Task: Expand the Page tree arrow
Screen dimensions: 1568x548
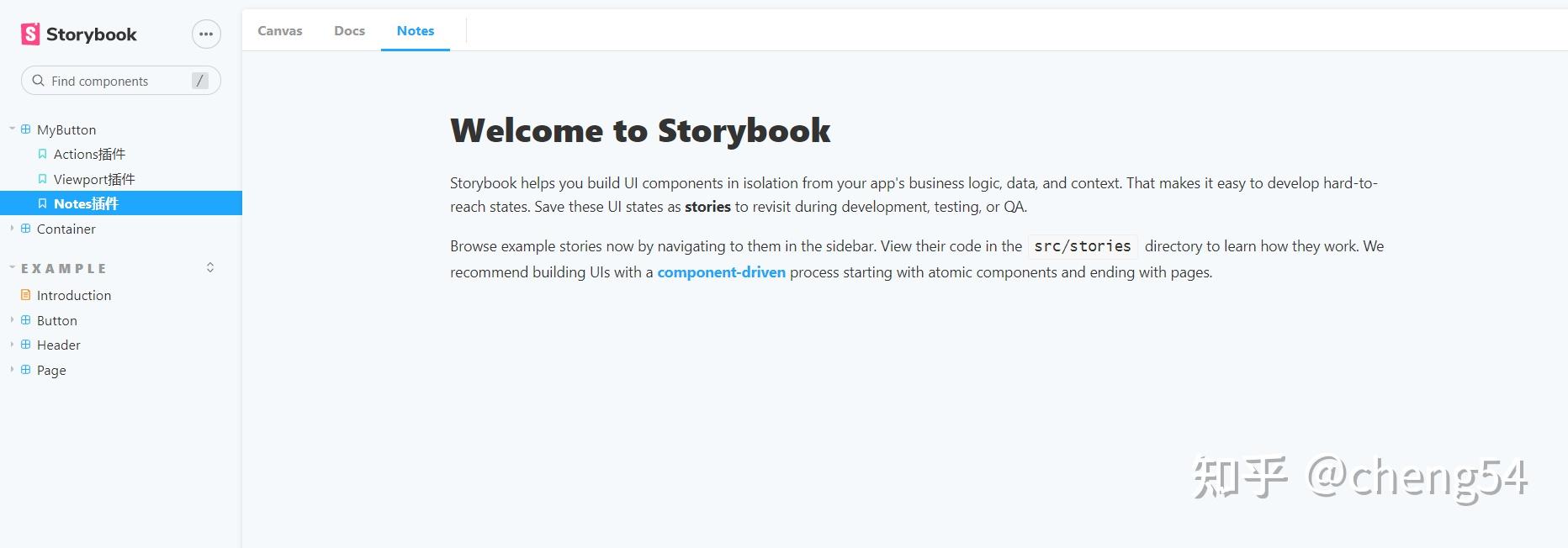Action: [x=12, y=369]
